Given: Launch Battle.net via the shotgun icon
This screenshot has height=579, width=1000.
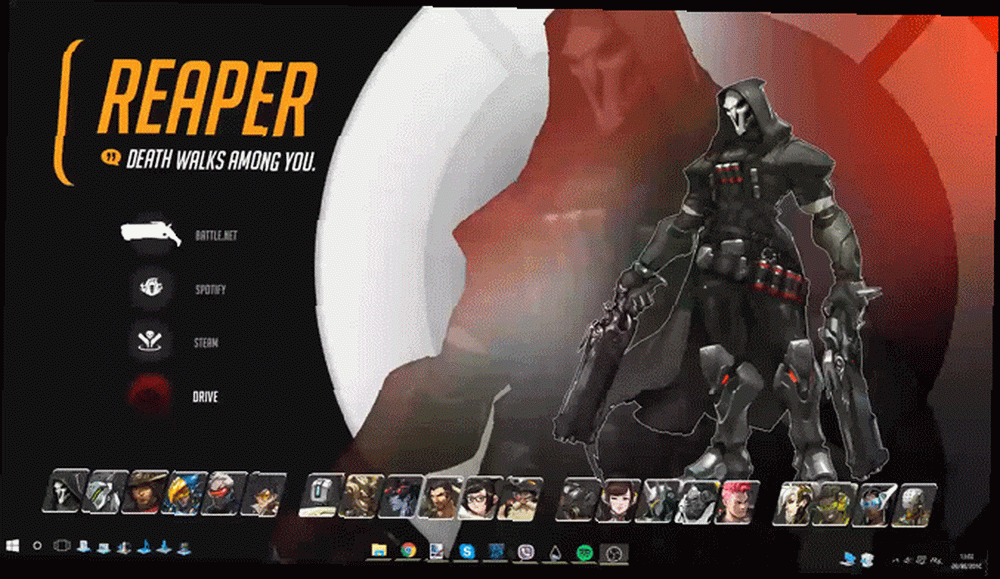Looking at the screenshot, I should pyautogui.click(x=151, y=233).
